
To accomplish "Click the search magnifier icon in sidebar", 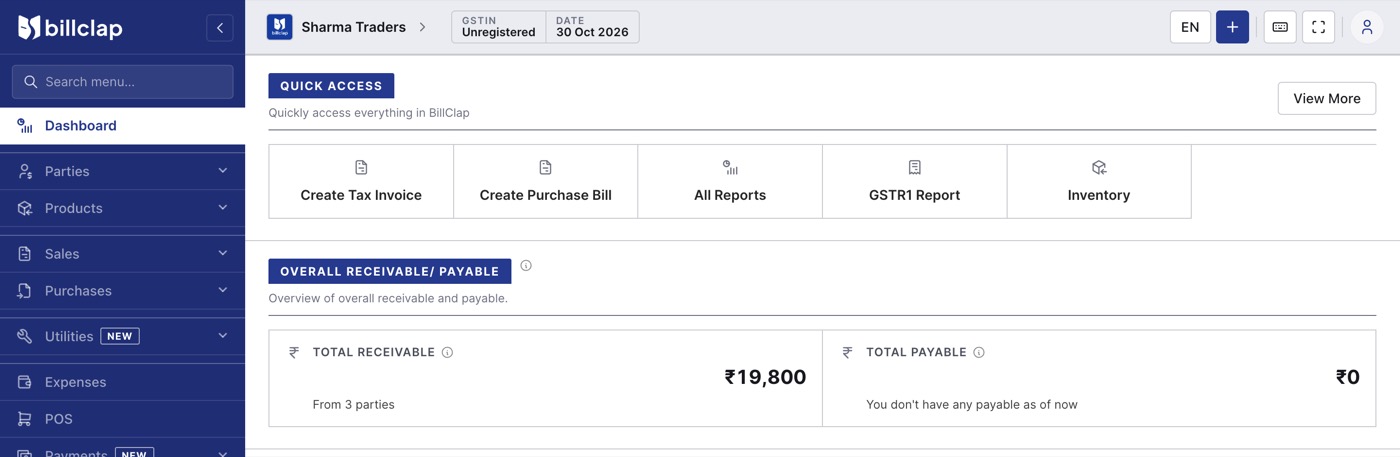I will 30,82.
